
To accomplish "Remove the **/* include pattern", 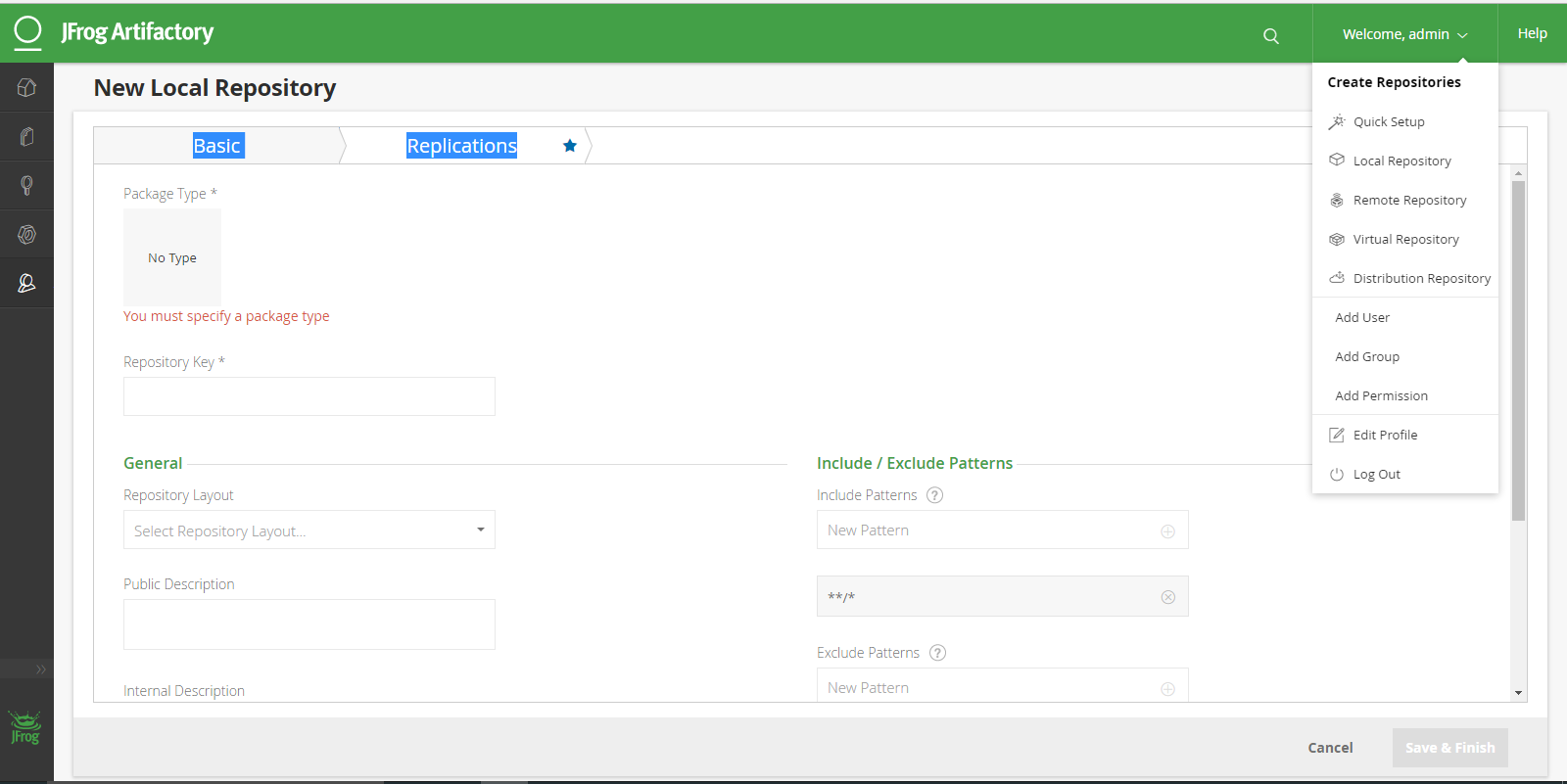I will (x=1168, y=597).
